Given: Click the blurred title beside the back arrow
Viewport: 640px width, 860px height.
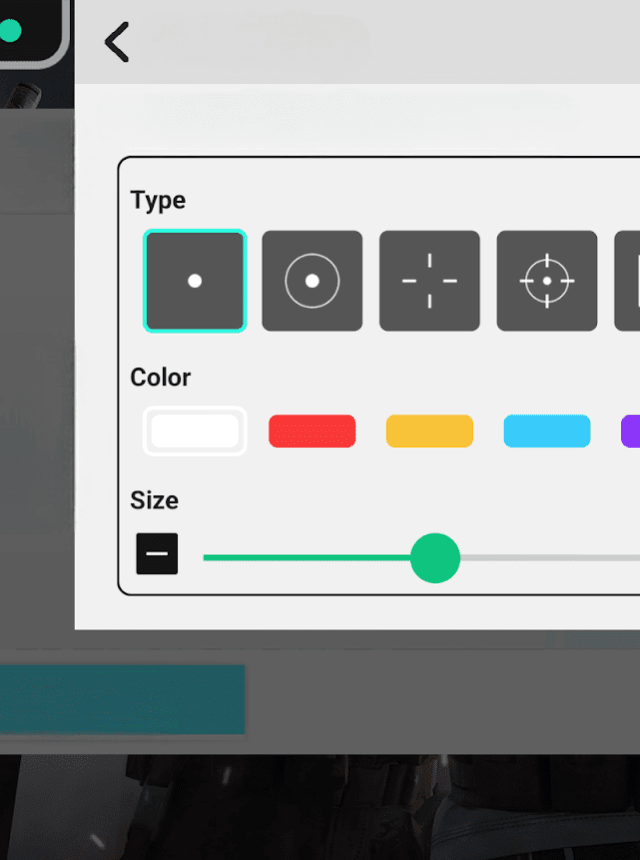Looking at the screenshot, I should (x=260, y=42).
